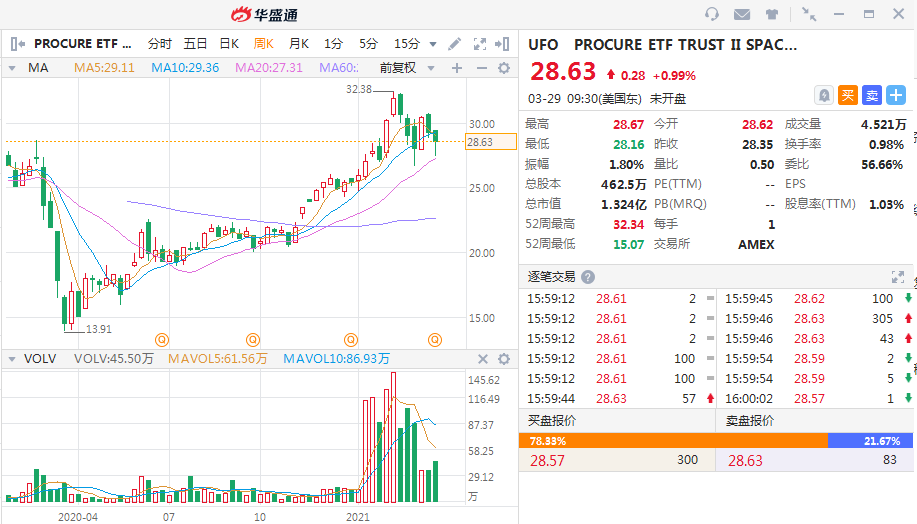Click the 总市值 value 1.324亿
This screenshot has width=917, height=524.
(x=623, y=205)
